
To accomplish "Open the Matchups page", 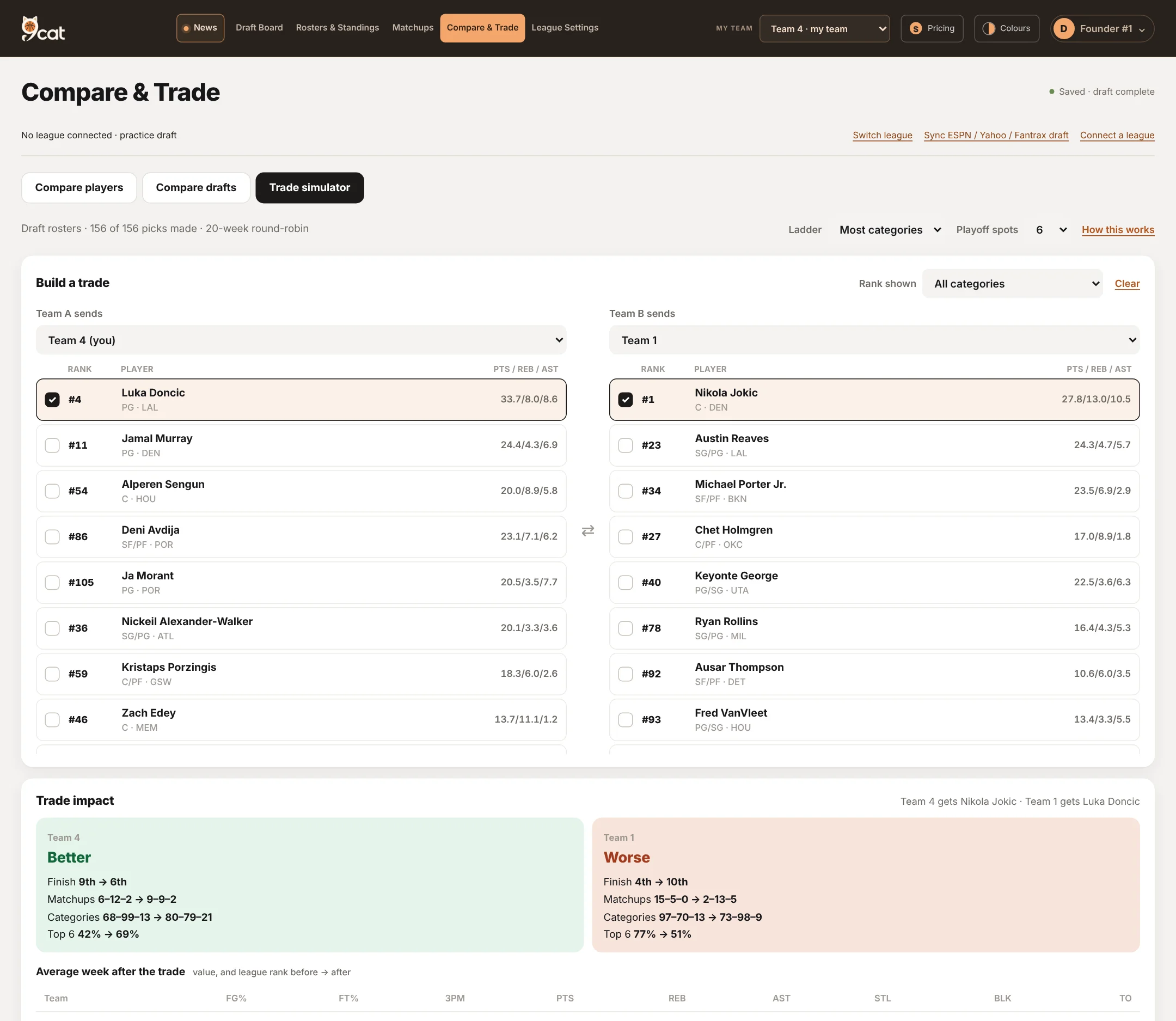I will 413,28.
